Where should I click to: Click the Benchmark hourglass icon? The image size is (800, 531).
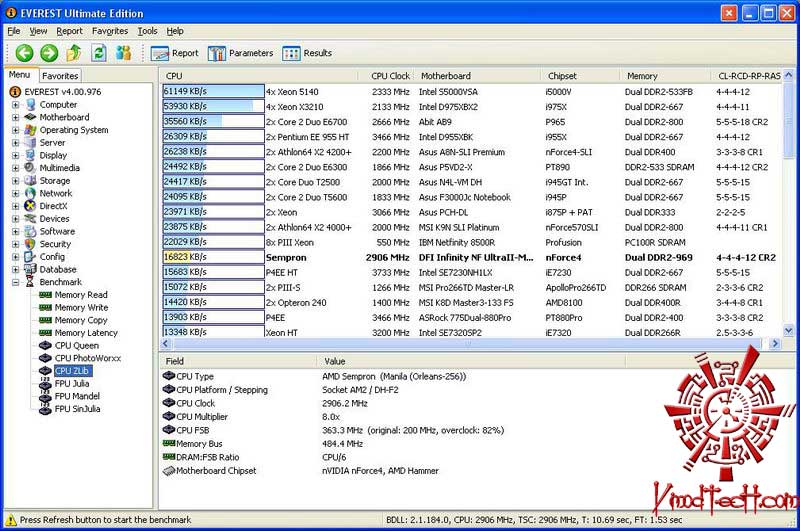[x=31, y=282]
